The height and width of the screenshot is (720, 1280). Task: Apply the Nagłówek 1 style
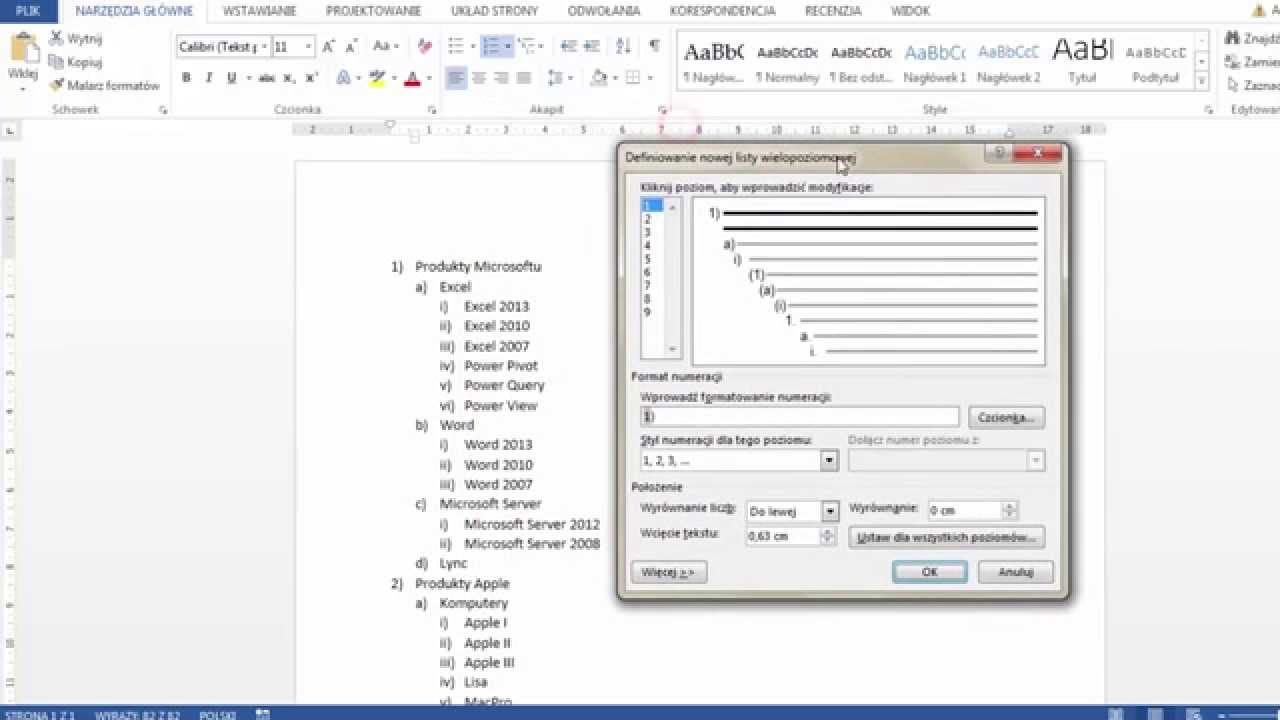point(934,60)
